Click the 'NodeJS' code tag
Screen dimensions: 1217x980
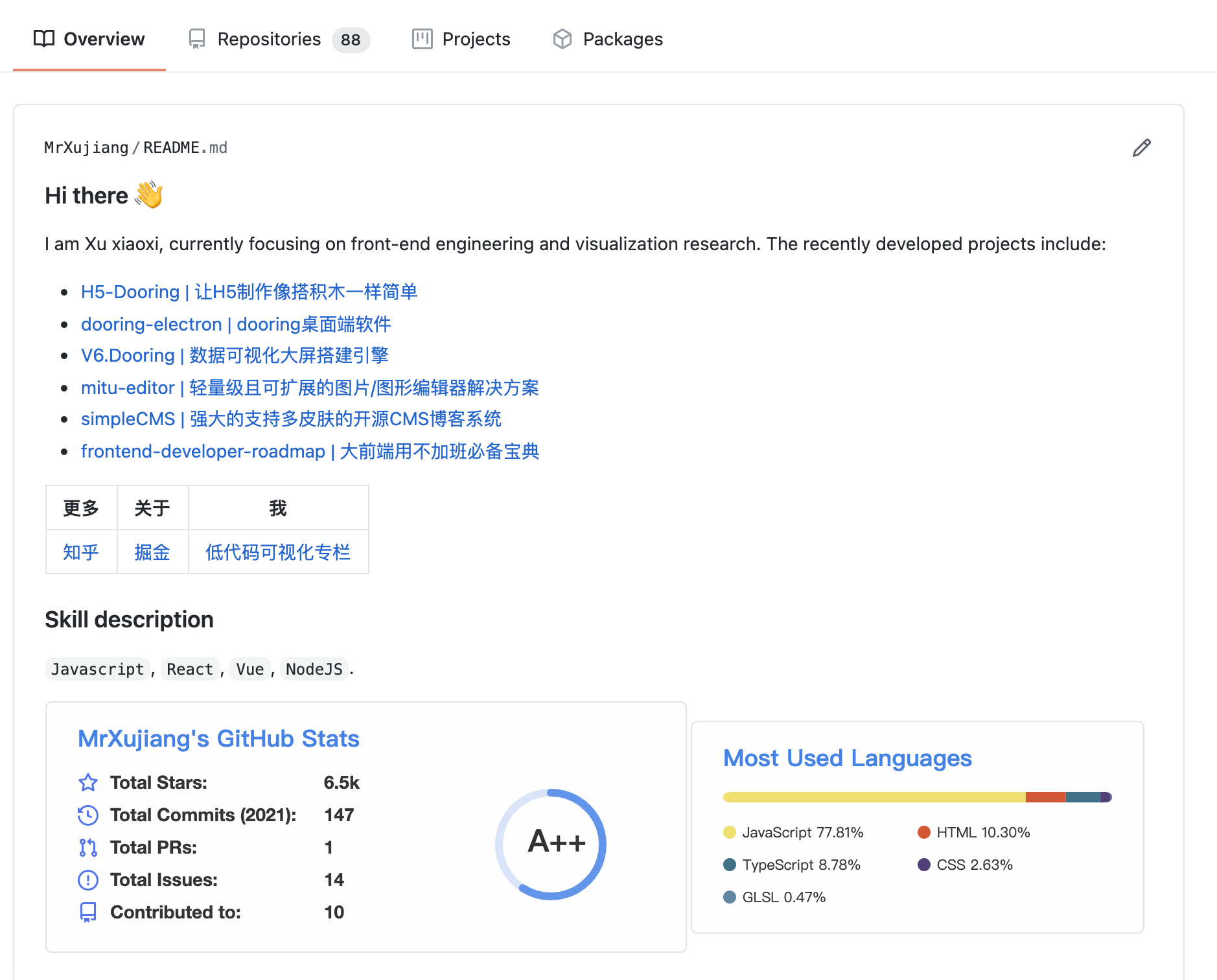click(x=314, y=669)
